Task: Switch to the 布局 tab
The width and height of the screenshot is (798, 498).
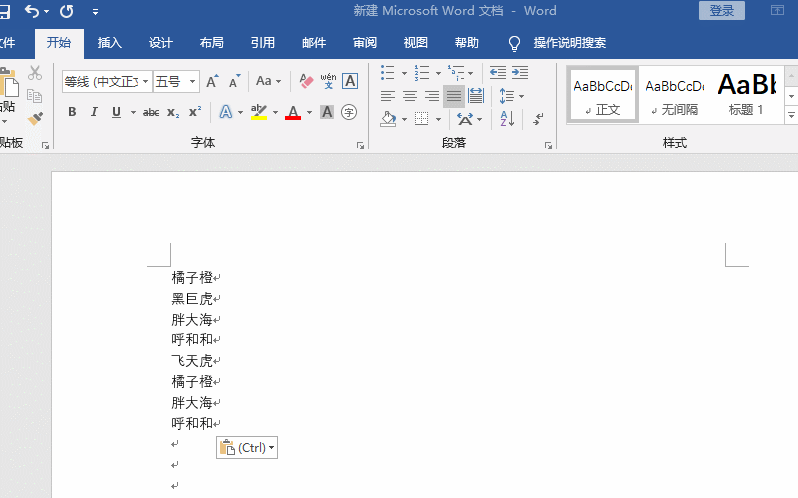Action: coord(212,43)
